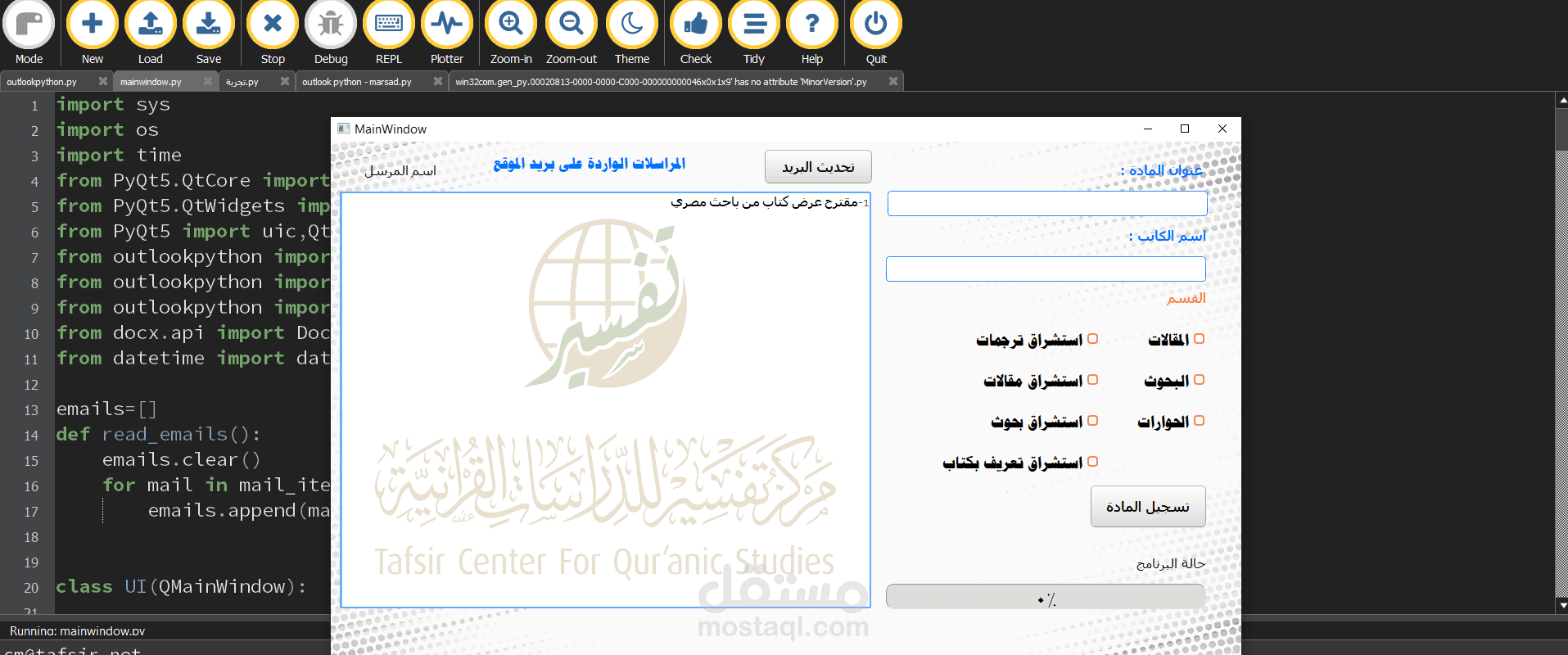This screenshot has height=655, width=1568.
Task: Click the عنوان المادة input field
Action: (x=1047, y=204)
